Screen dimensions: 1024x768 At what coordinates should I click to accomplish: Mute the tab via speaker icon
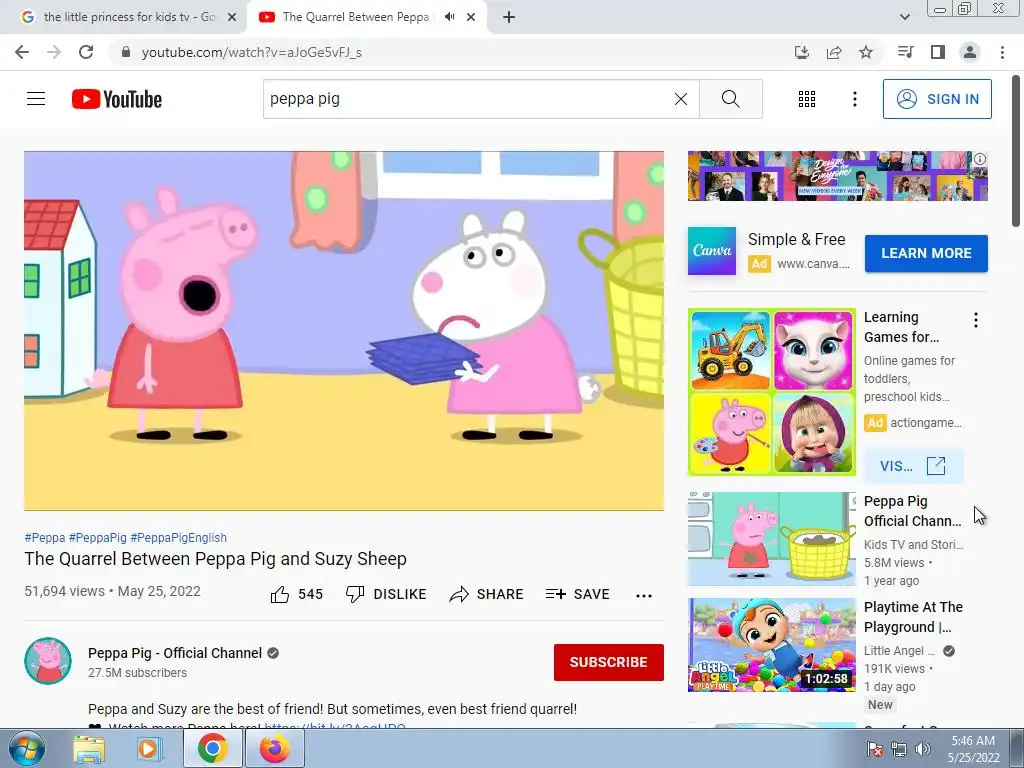[x=449, y=17]
